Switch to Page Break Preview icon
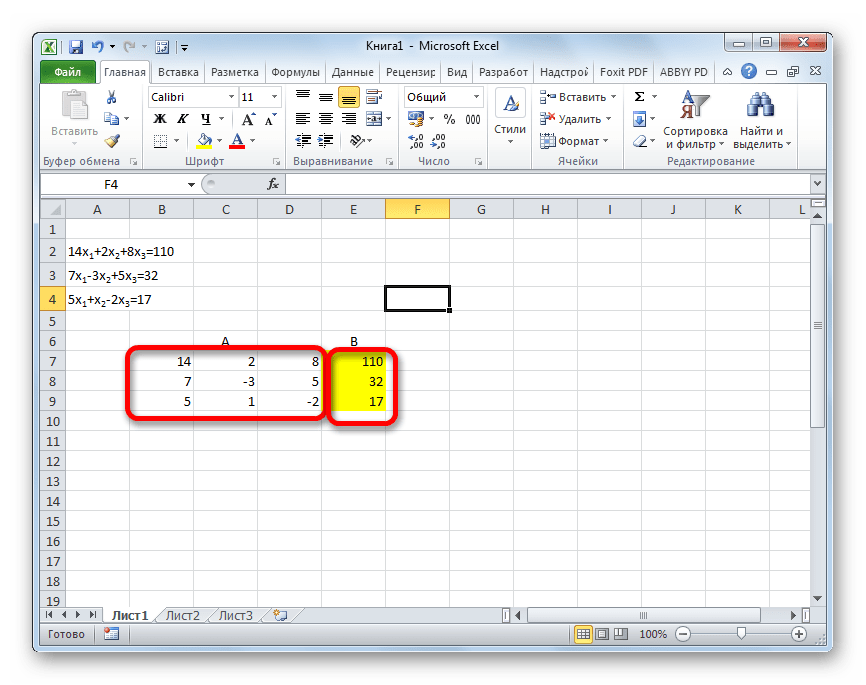Screen dimensions: 866x685 pyautogui.click(x=621, y=634)
